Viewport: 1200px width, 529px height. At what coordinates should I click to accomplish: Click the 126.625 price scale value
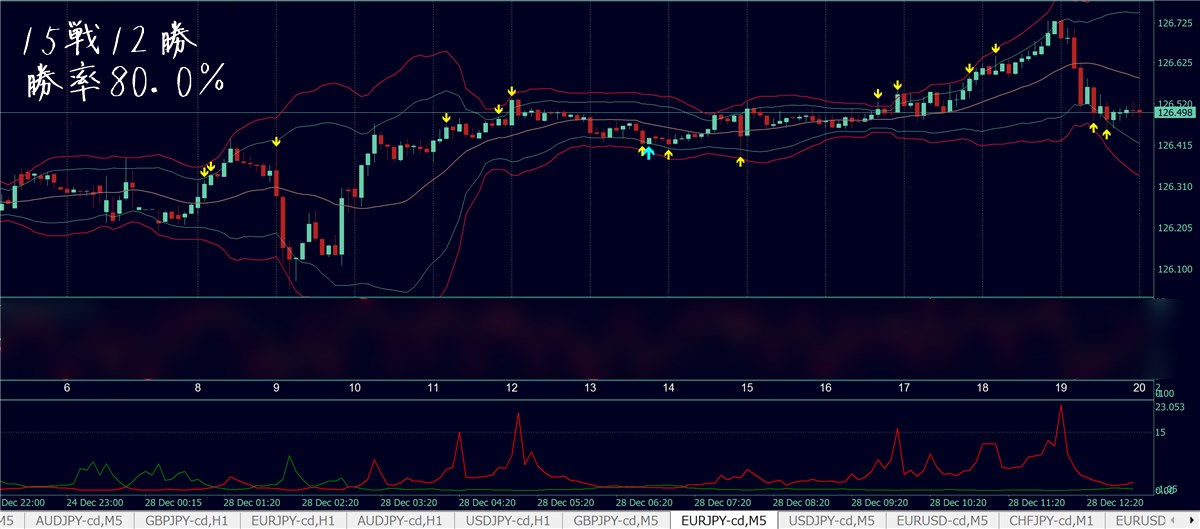[x=1174, y=63]
